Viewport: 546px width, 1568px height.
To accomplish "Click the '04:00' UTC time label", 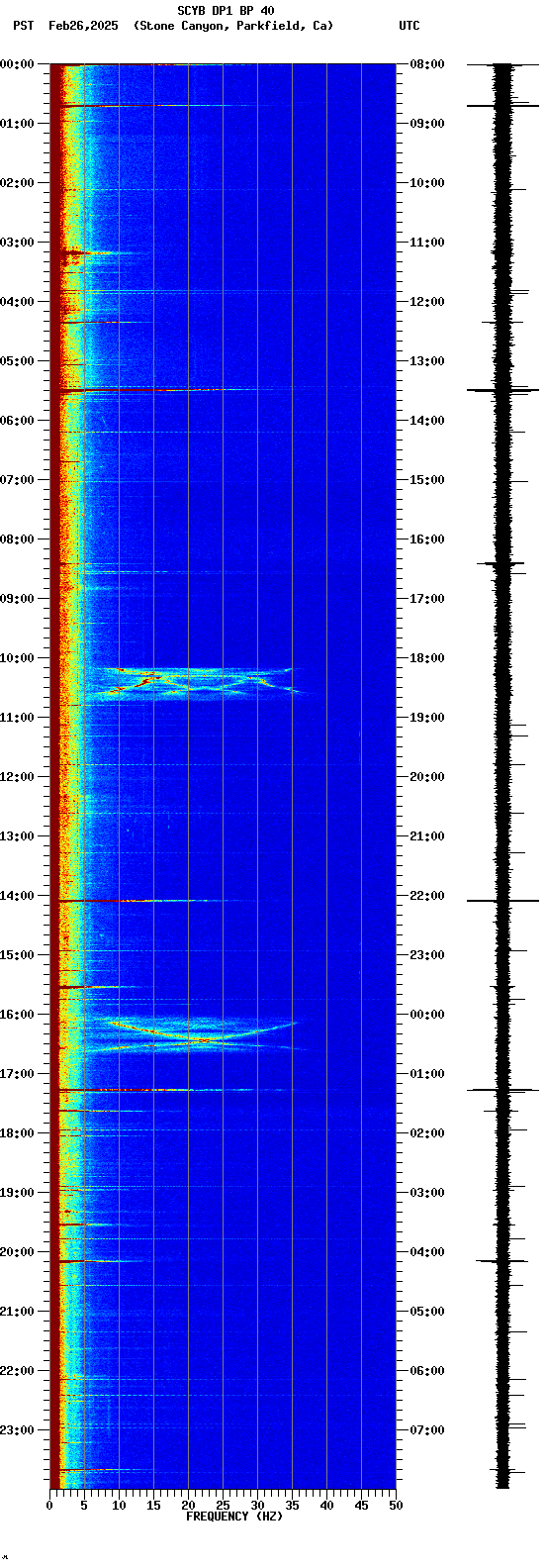I will click(427, 1252).
